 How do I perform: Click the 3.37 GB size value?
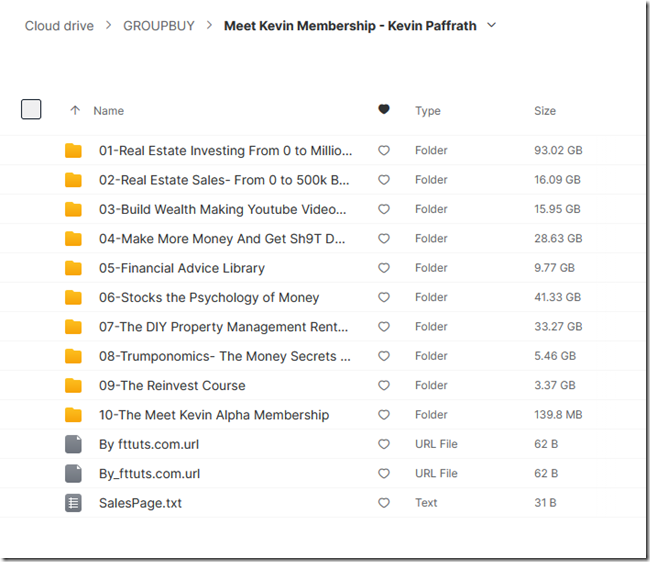555,385
